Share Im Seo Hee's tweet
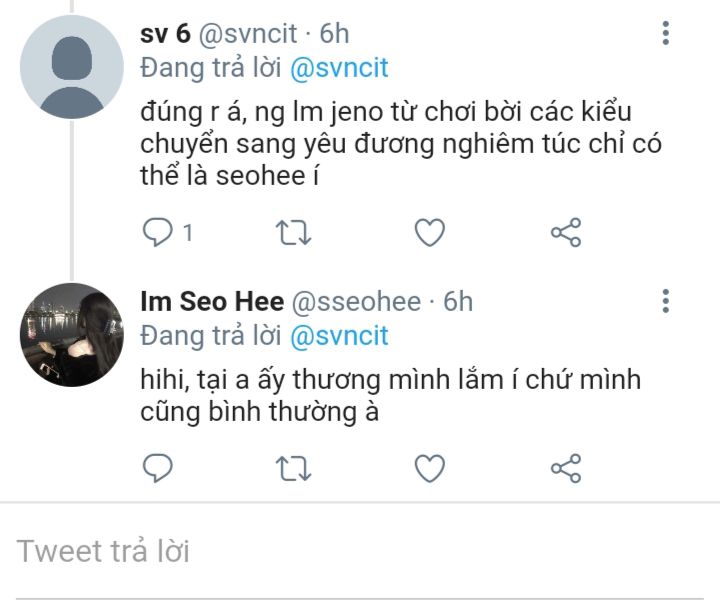Image resolution: width=720 pixels, height=602 pixels. [566, 468]
